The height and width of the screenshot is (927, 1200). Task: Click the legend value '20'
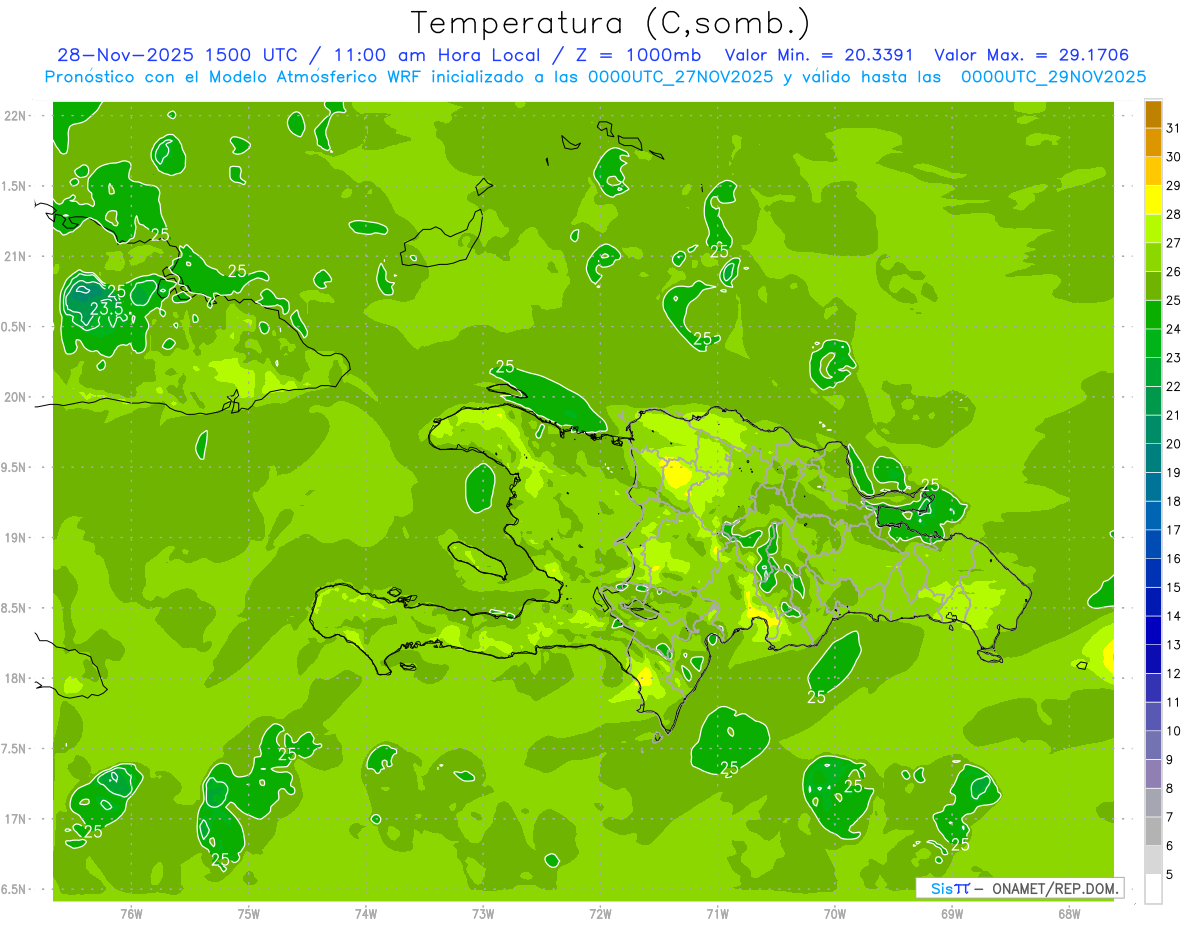1174,444
